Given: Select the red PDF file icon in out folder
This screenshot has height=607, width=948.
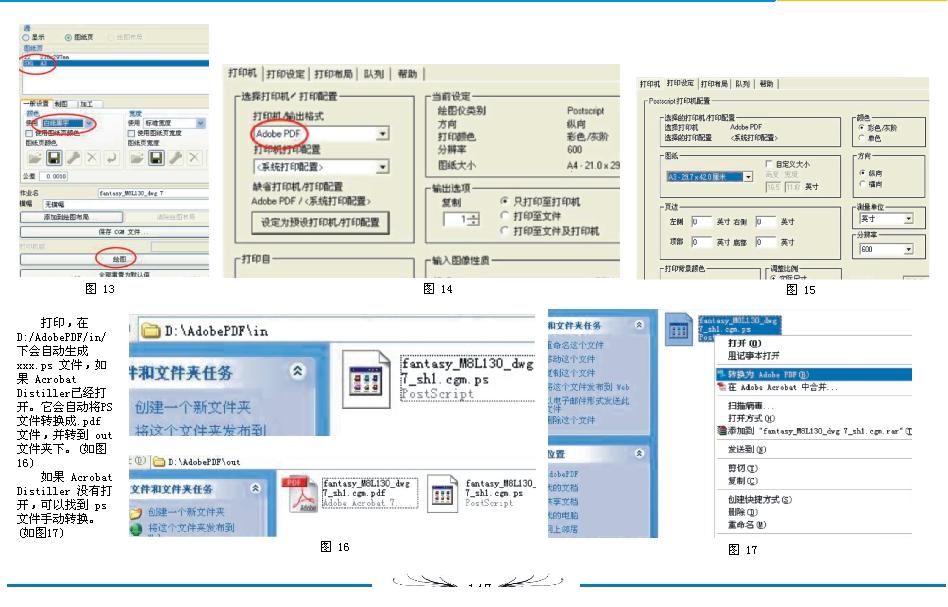Looking at the screenshot, I should coord(300,494).
